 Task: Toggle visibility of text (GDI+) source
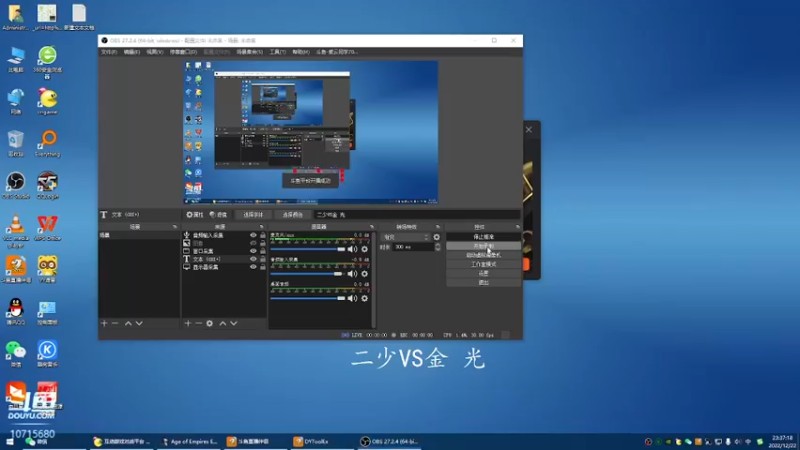pos(253,259)
